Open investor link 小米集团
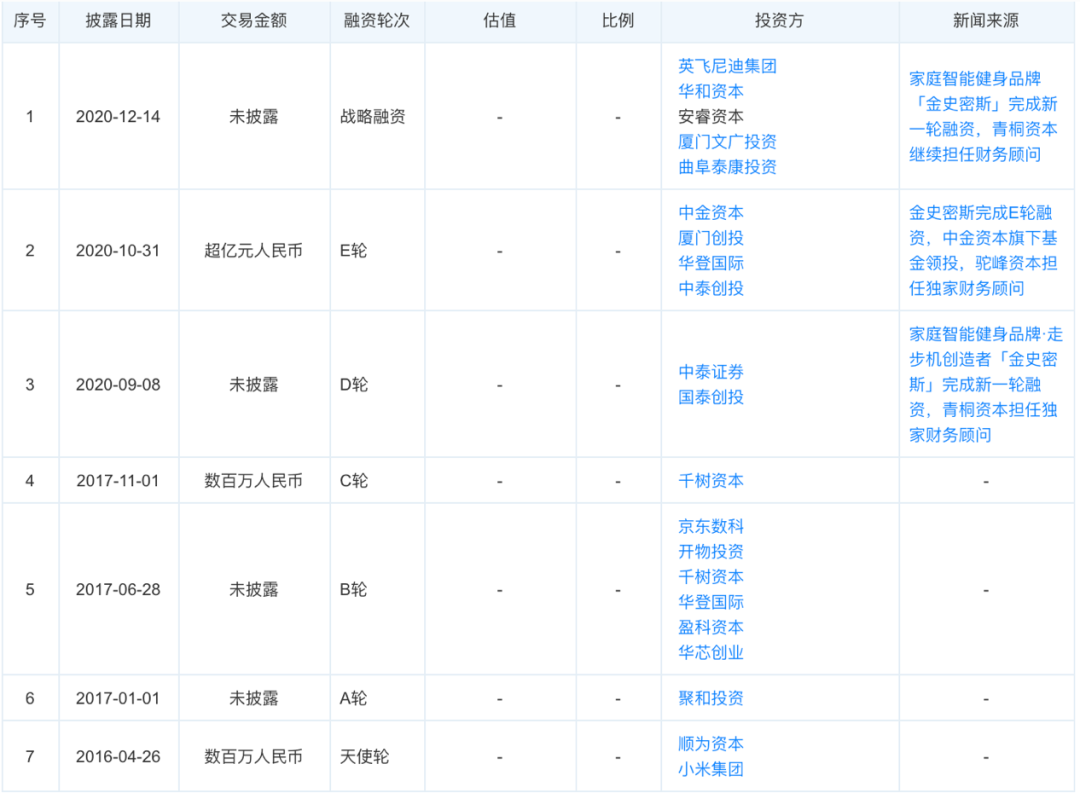 click(x=711, y=770)
